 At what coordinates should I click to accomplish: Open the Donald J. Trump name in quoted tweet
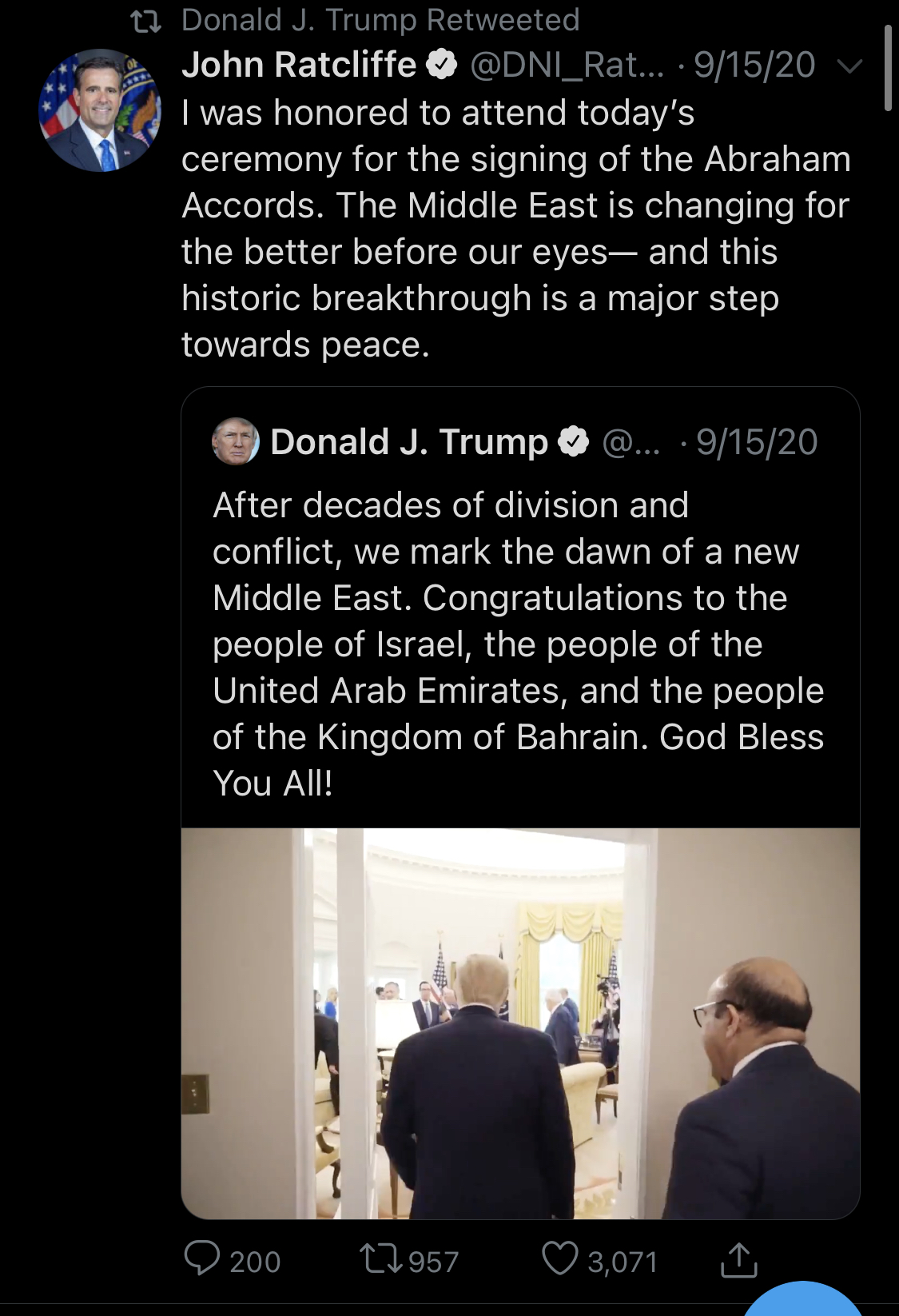409,441
